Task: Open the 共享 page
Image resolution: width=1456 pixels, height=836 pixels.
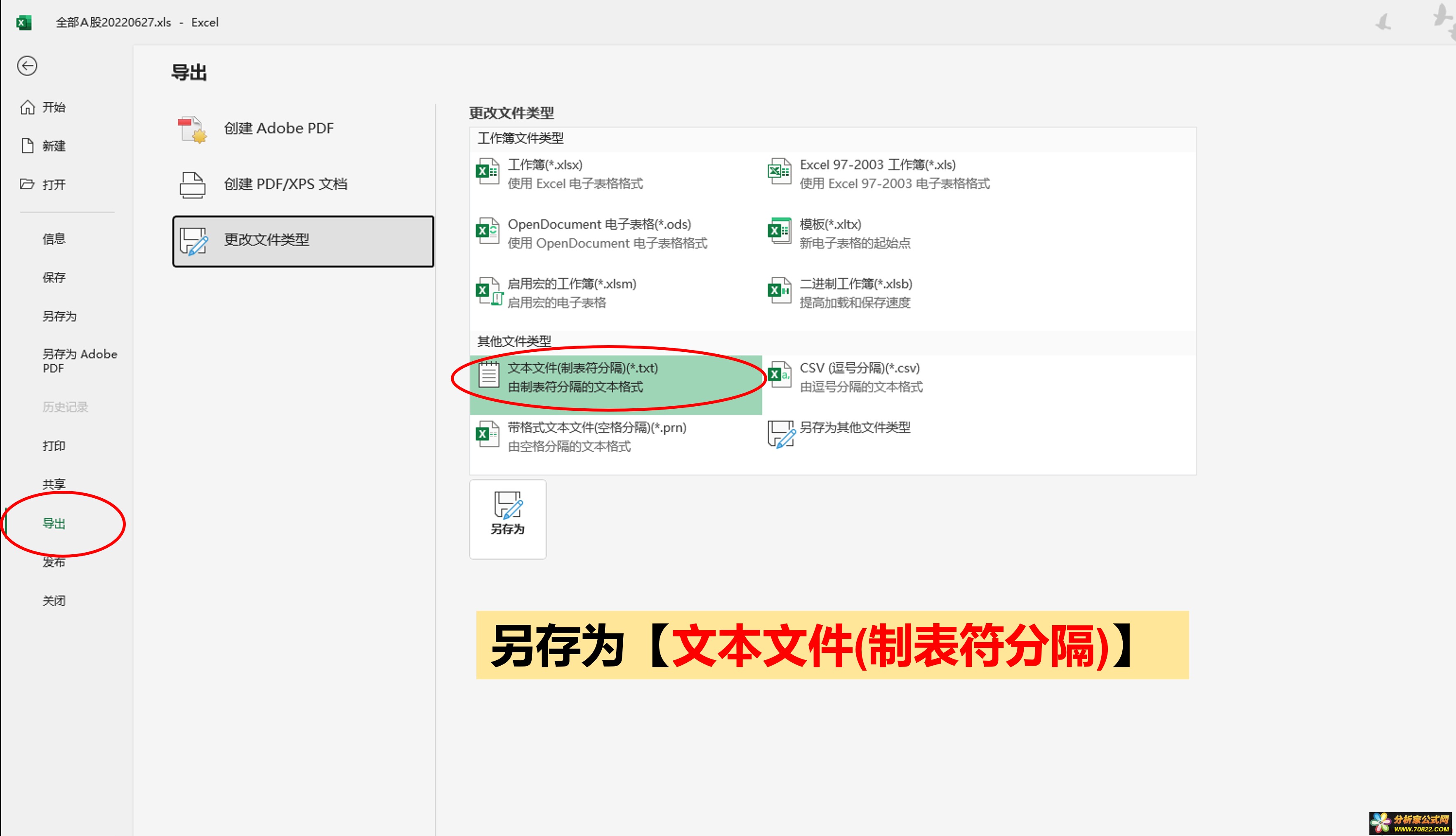Action: 54,485
